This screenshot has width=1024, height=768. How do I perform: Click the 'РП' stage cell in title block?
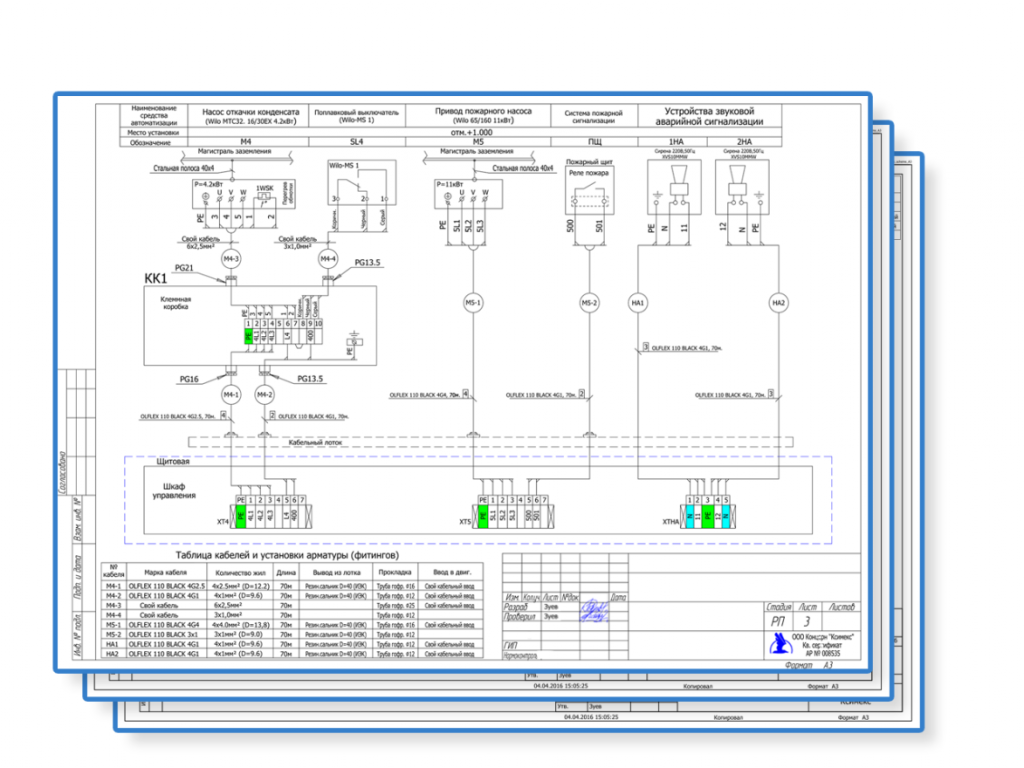coord(778,621)
